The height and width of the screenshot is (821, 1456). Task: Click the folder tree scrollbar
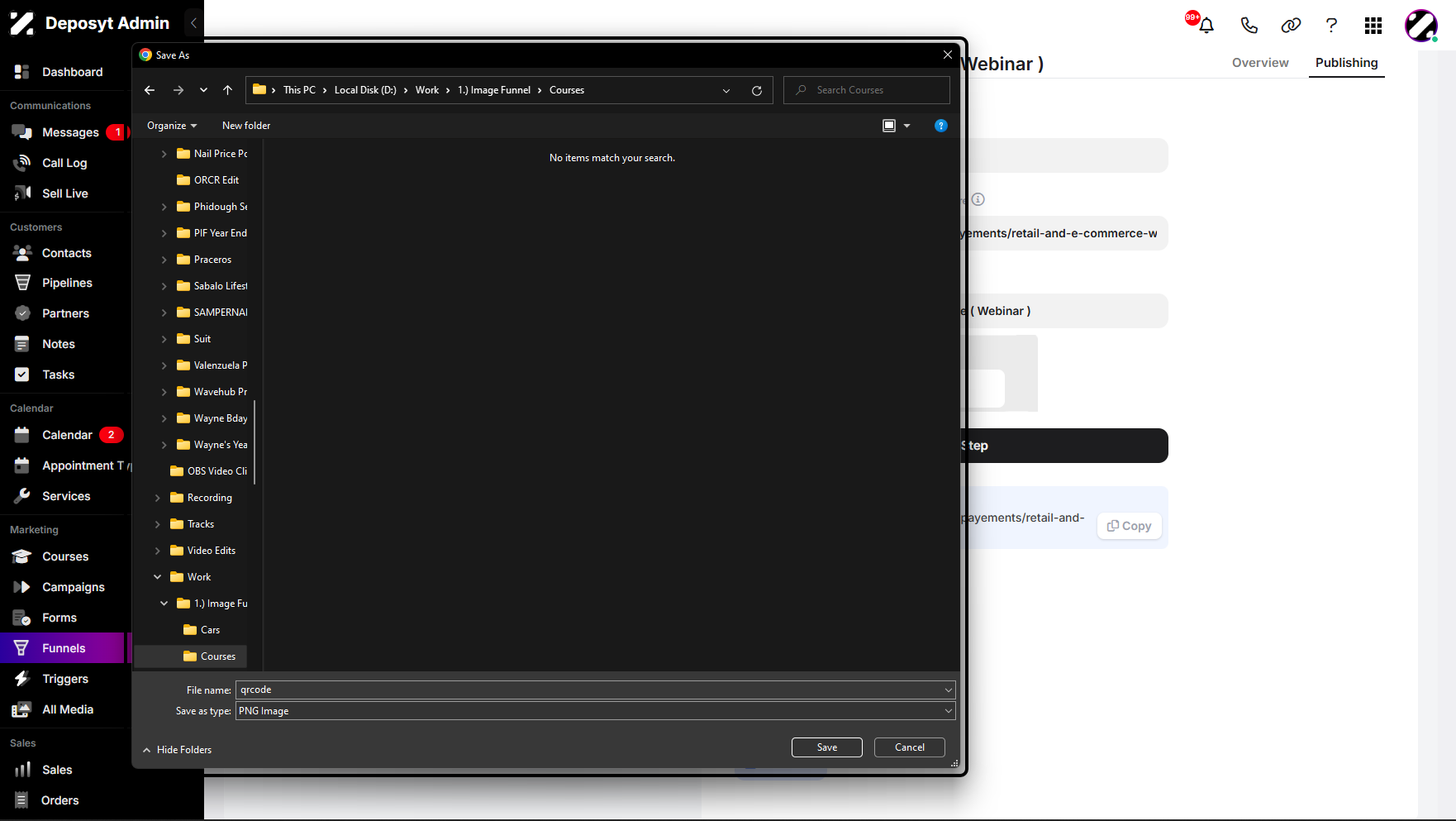pos(255,442)
